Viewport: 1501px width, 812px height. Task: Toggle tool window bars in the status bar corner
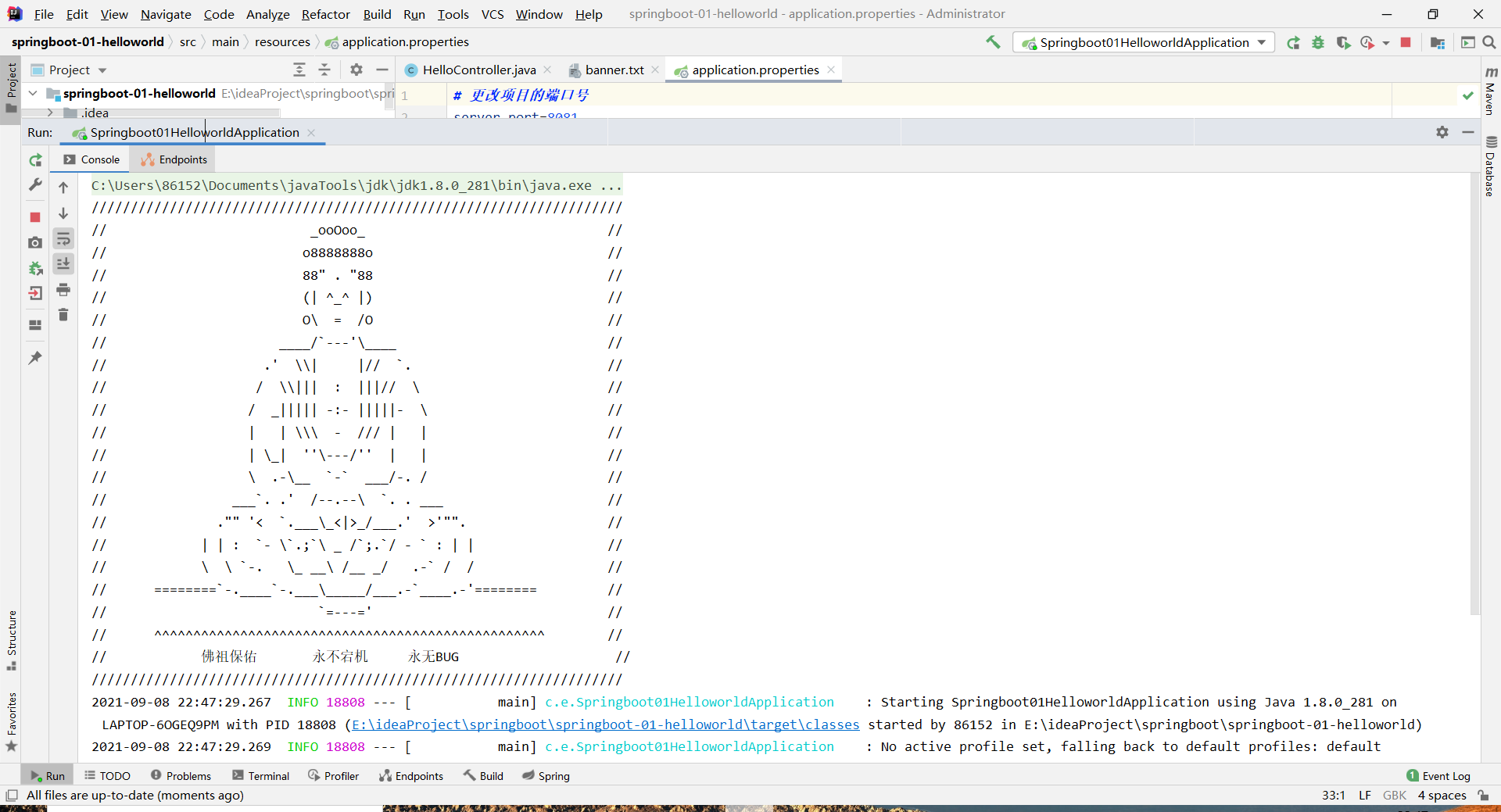(x=12, y=796)
